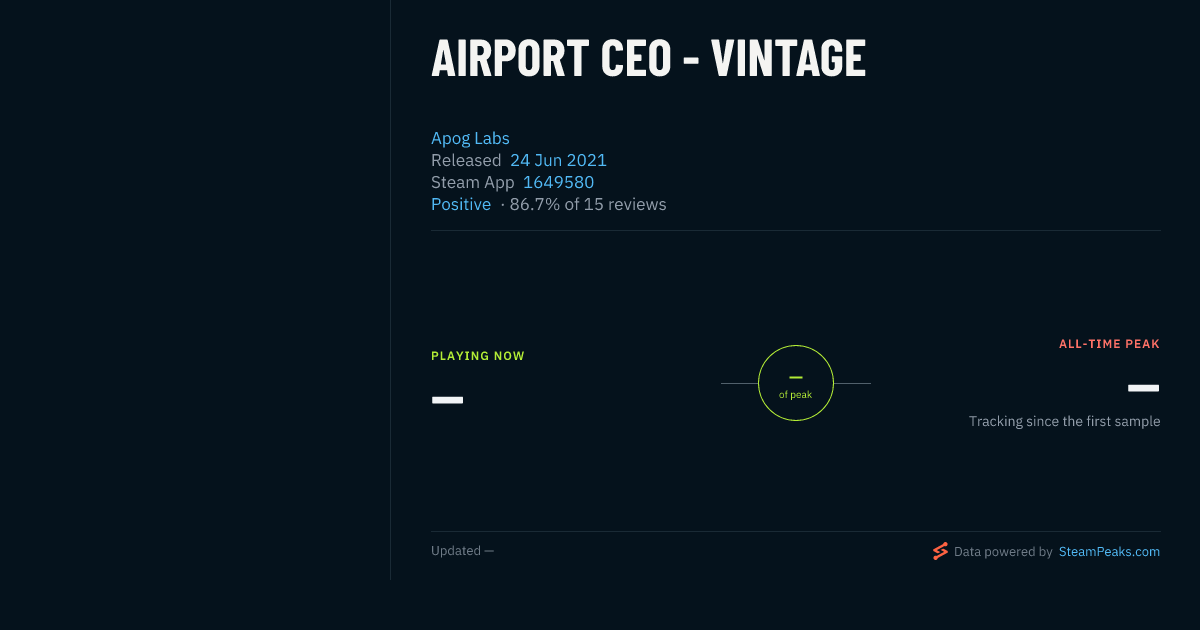
Task: Click the Tracking since first sample text
Action: coord(1064,421)
